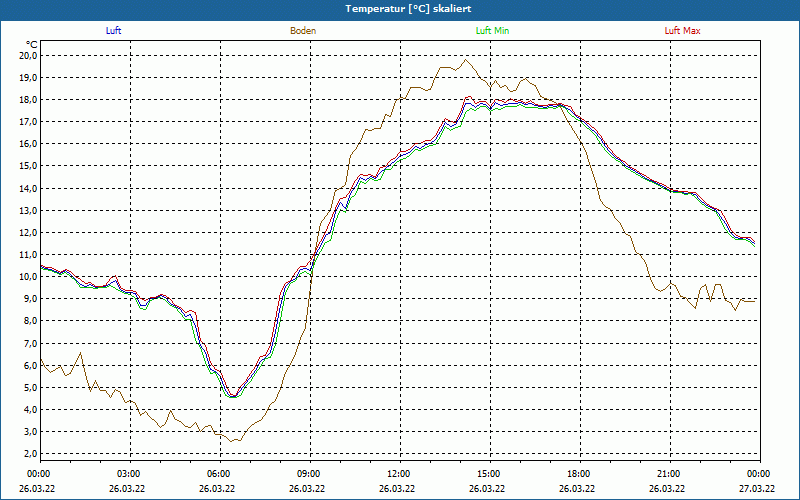This screenshot has width=800, height=500.
Task: Click the 17,0 value on the y-axis
Action: [28, 121]
